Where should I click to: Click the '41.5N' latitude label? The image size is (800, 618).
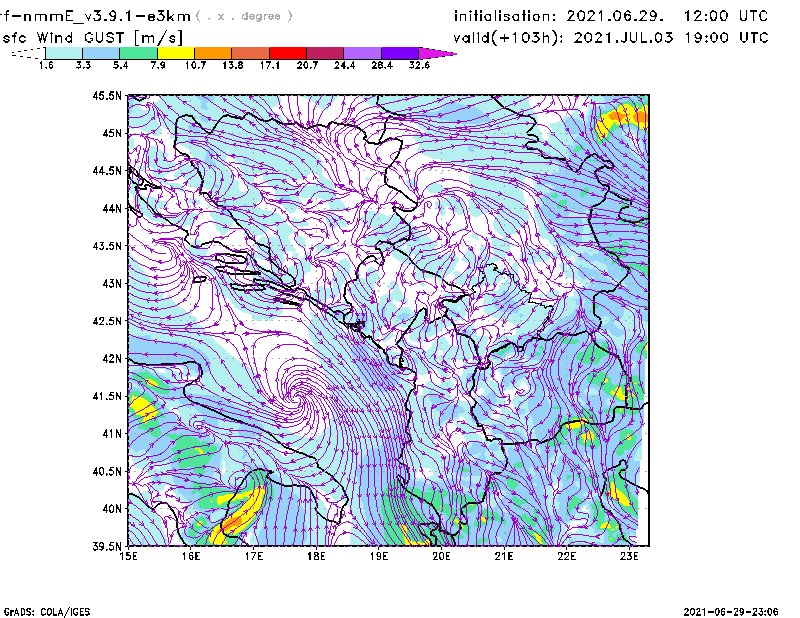[x=107, y=396]
